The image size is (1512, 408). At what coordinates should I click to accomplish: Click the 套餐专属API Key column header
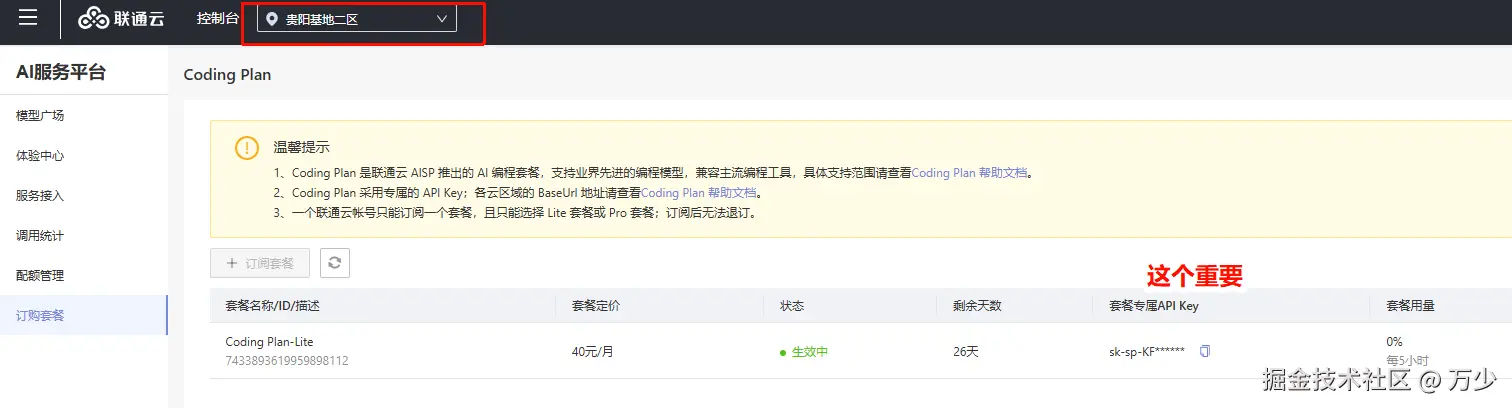pyautogui.click(x=1154, y=305)
